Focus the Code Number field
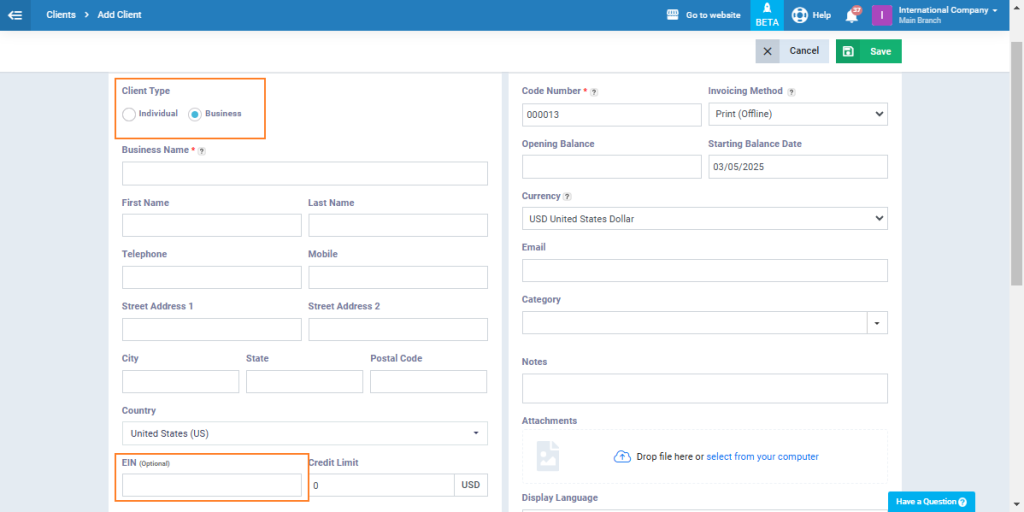Image resolution: width=1024 pixels, height=512 pixels. [612, 114]
